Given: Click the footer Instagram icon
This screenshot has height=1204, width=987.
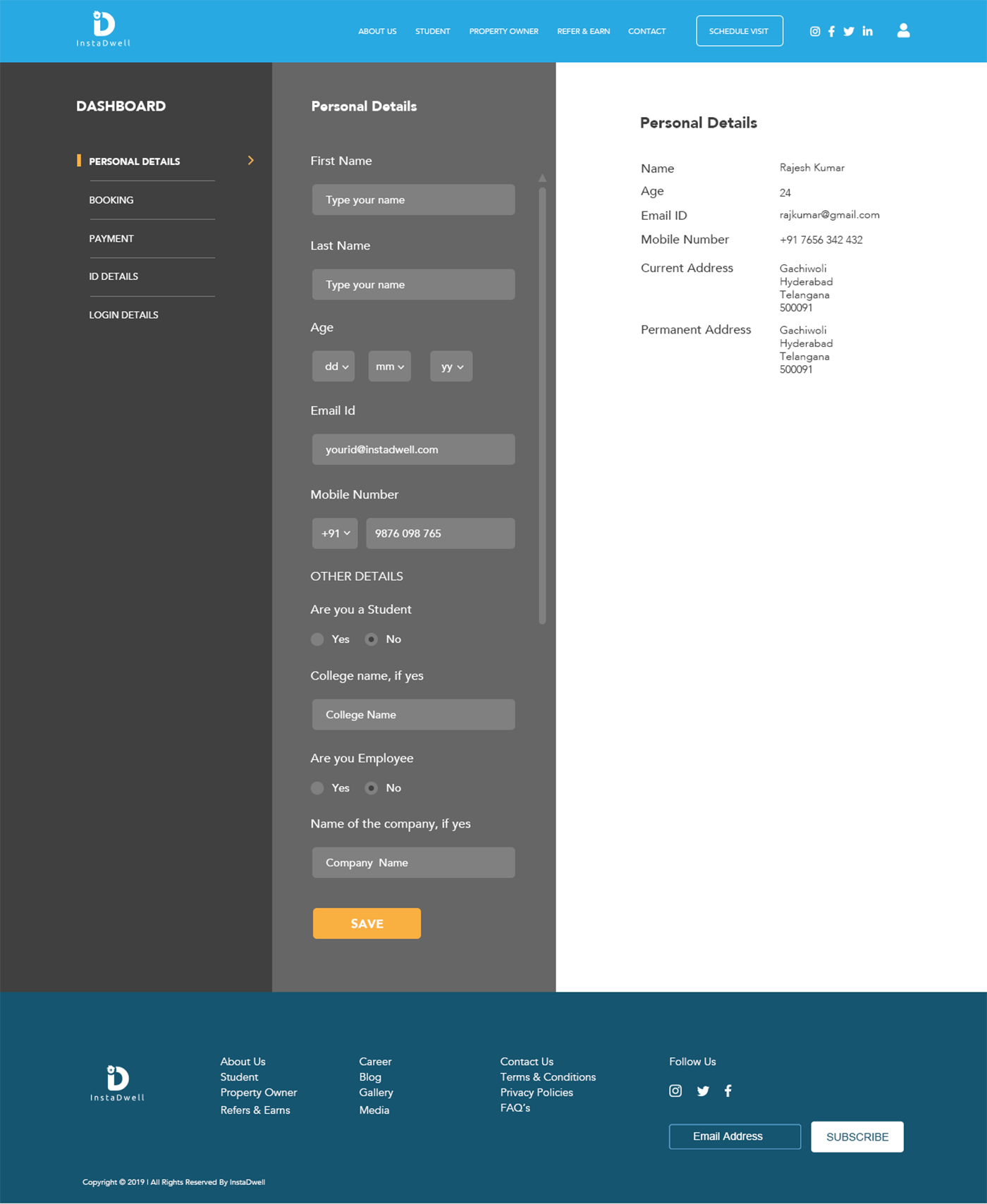Looking at the screenshot, I should coord(675,1091).
